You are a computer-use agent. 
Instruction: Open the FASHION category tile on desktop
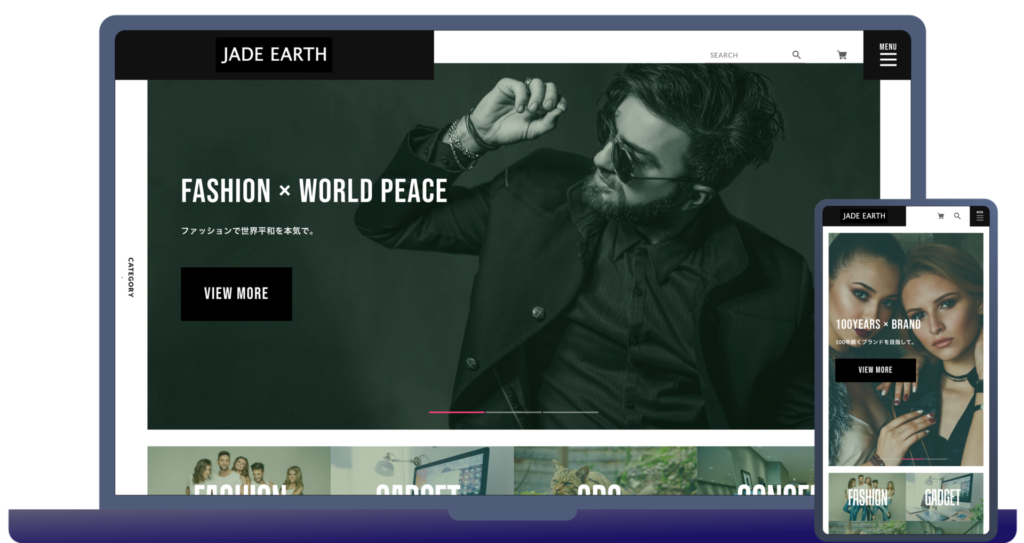click(239, 471)
